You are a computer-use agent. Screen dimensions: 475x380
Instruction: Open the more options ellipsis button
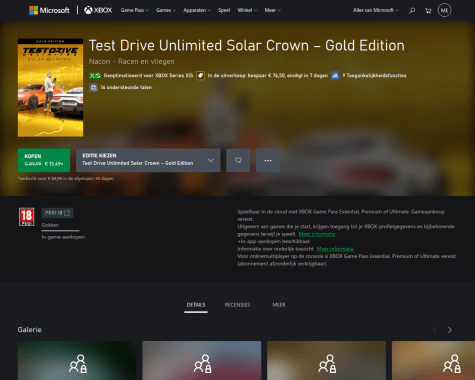268,160
